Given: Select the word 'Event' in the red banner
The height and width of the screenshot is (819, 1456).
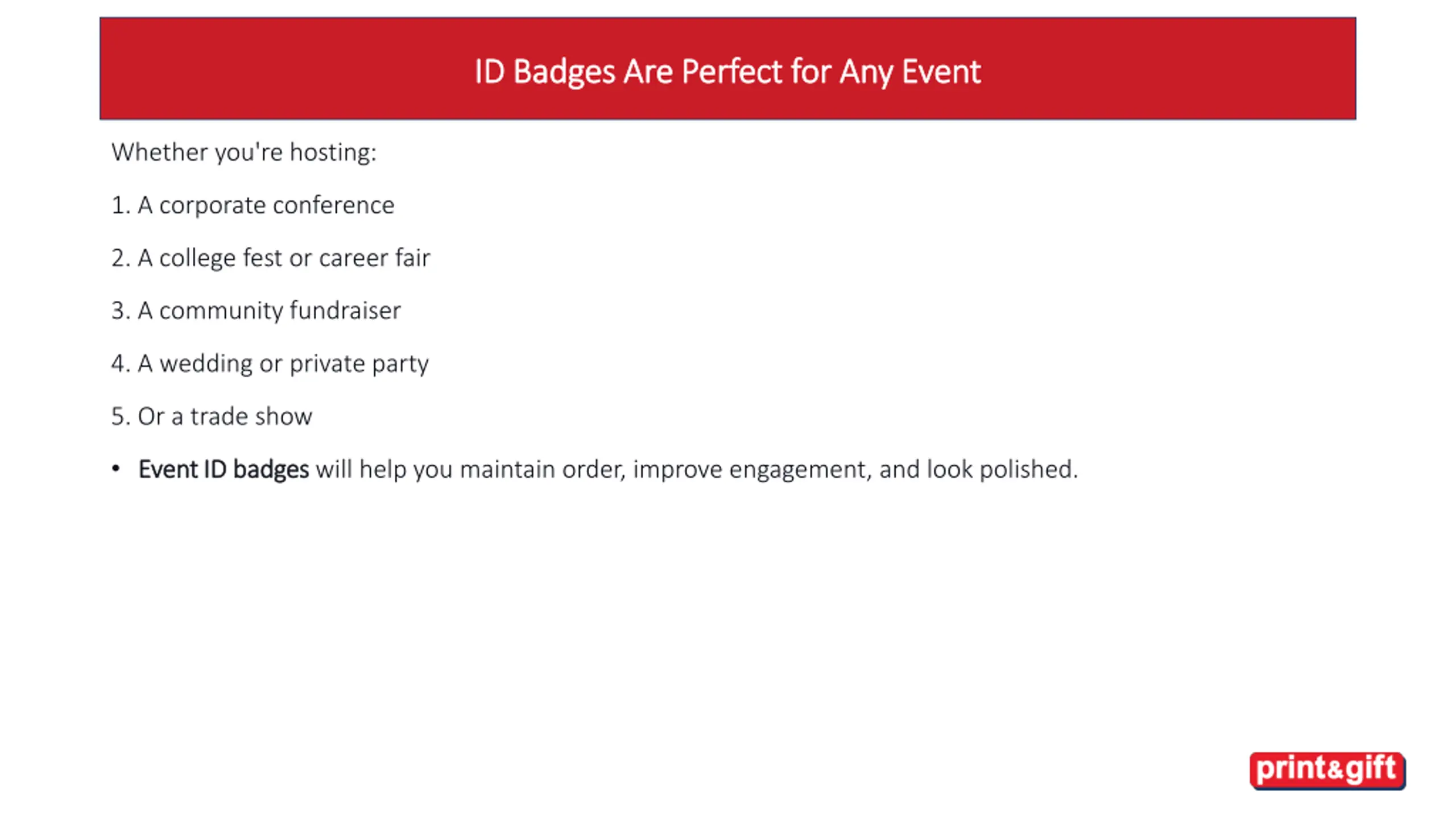Looking at the screenshot, I should pos(941,72).
